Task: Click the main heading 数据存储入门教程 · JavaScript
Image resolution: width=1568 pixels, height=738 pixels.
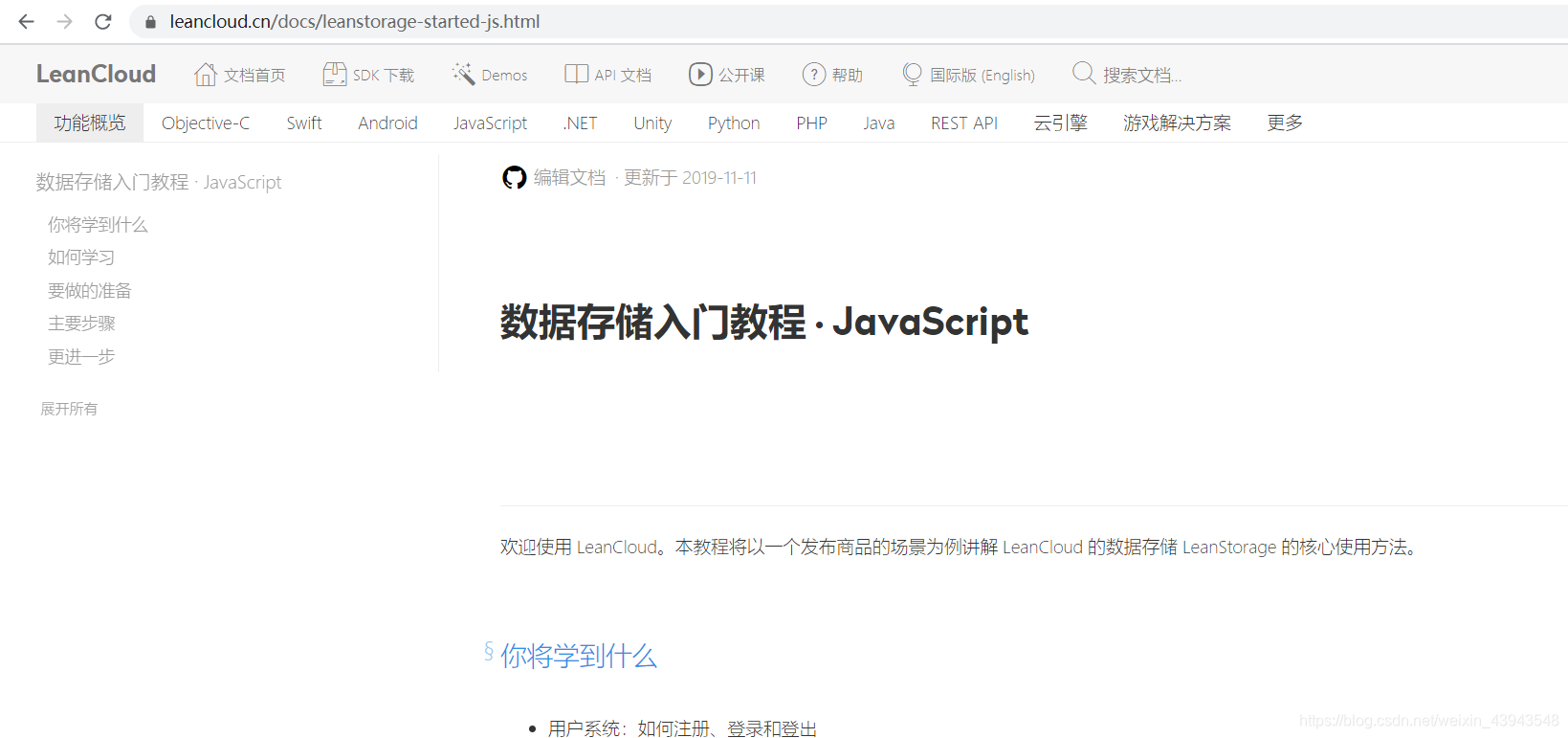Action: click(764, 322)
